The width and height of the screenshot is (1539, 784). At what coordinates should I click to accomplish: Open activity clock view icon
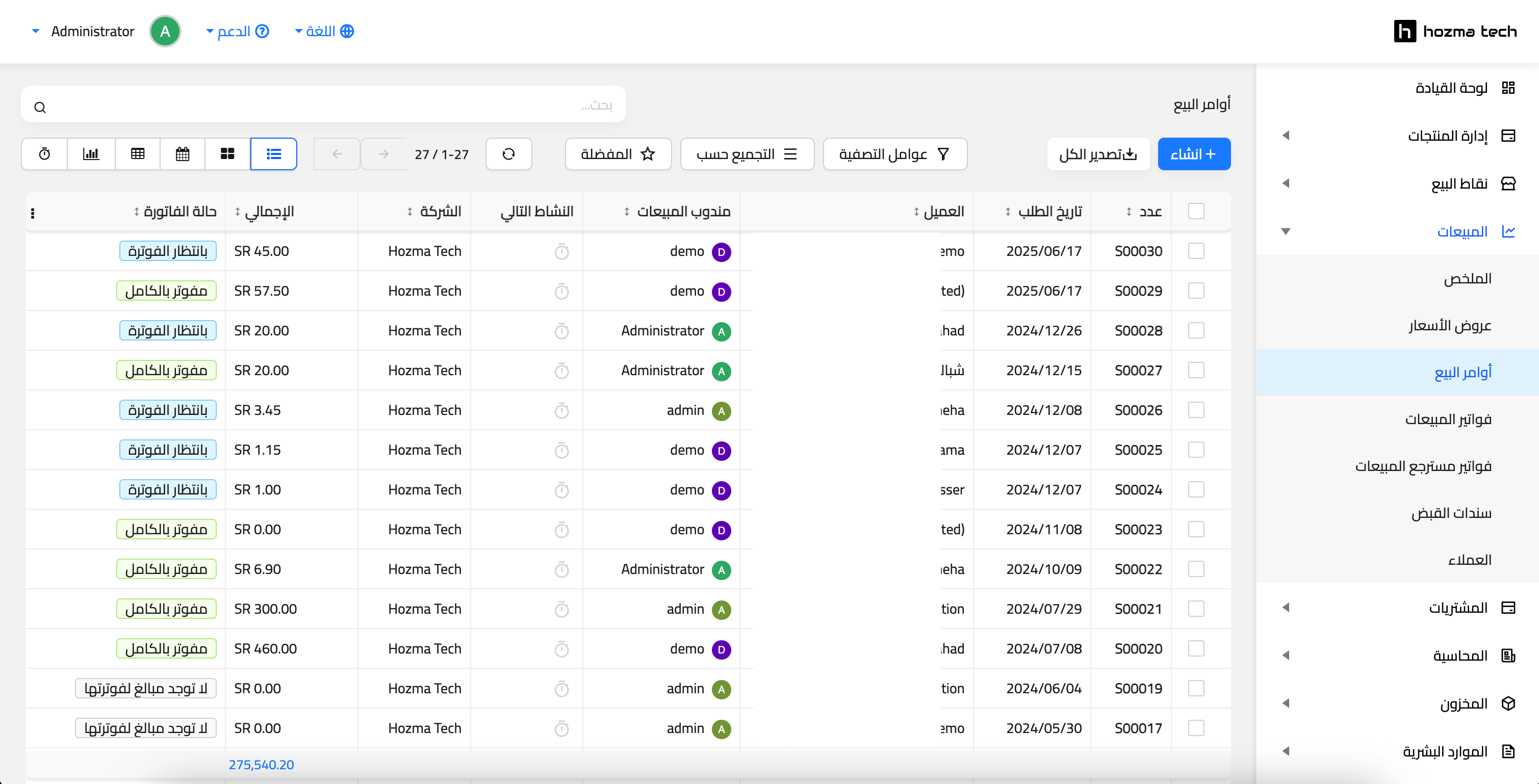44,154
